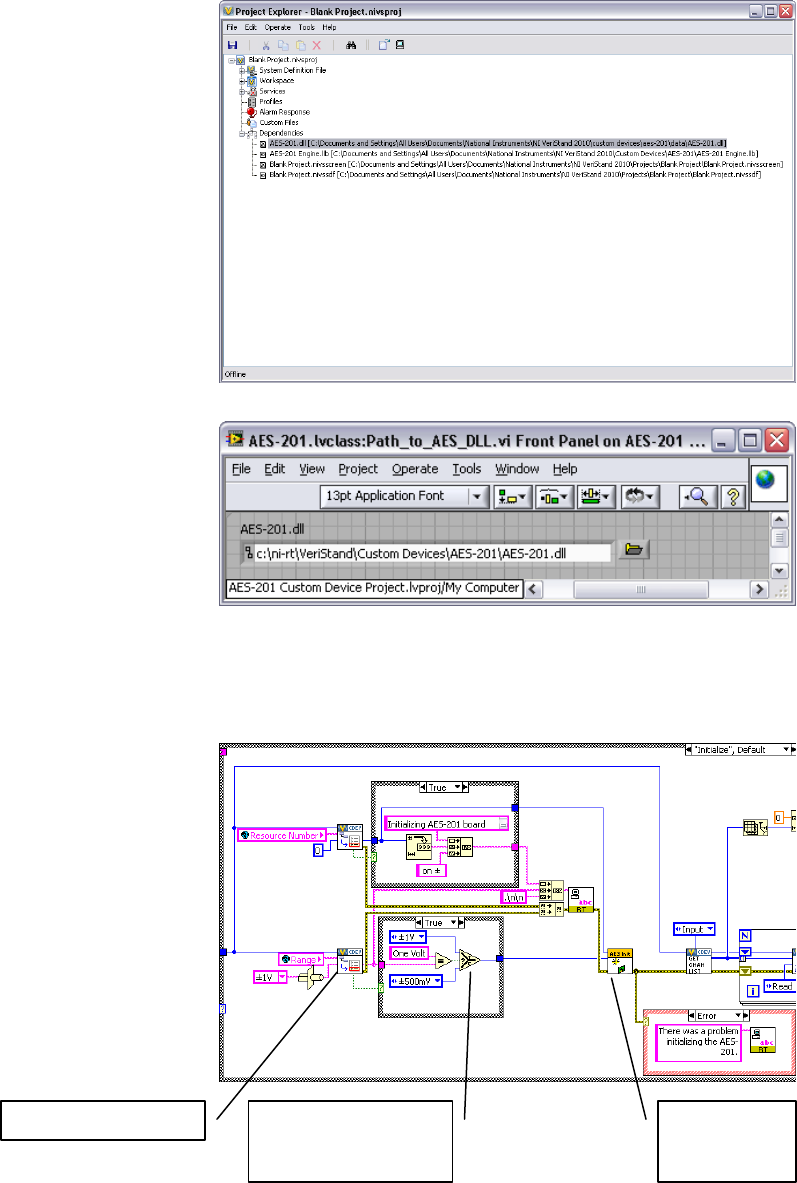
Task: Open the Reorder dropdown
Action: [640, 496]
